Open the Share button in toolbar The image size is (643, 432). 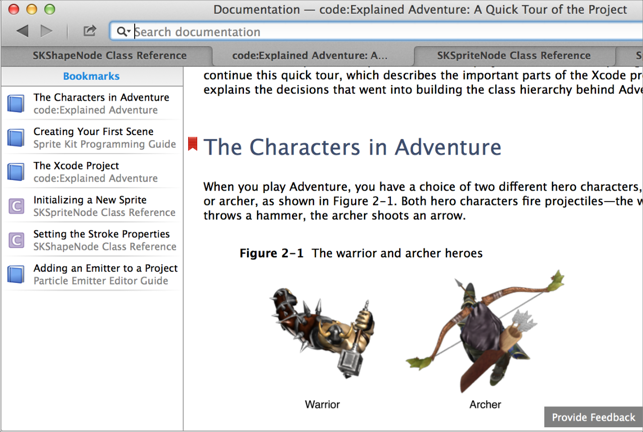click(89, 31)
